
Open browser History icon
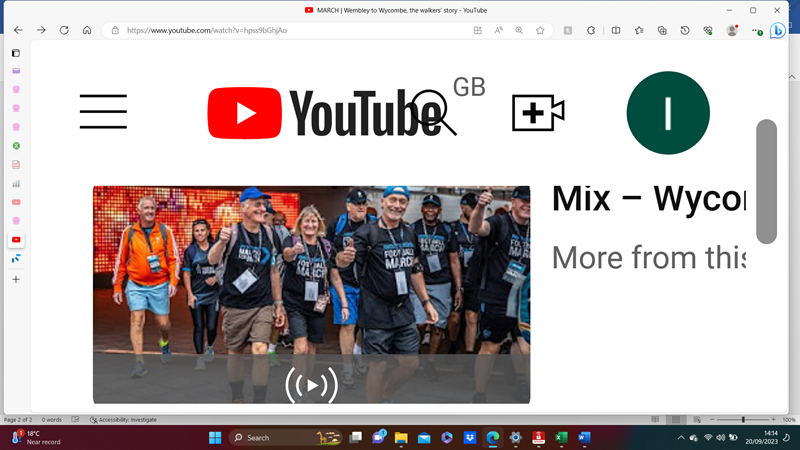(685, 30)
